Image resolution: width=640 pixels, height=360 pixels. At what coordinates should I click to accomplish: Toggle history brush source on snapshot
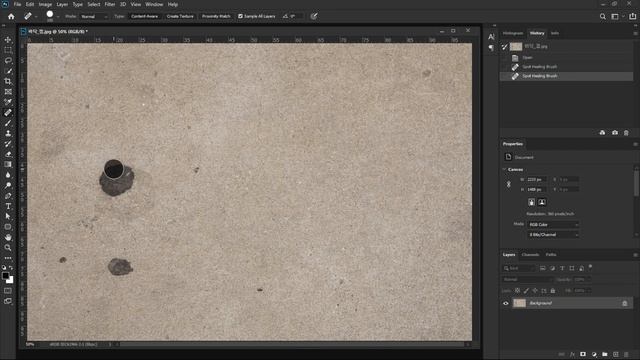tap(505, 47)
